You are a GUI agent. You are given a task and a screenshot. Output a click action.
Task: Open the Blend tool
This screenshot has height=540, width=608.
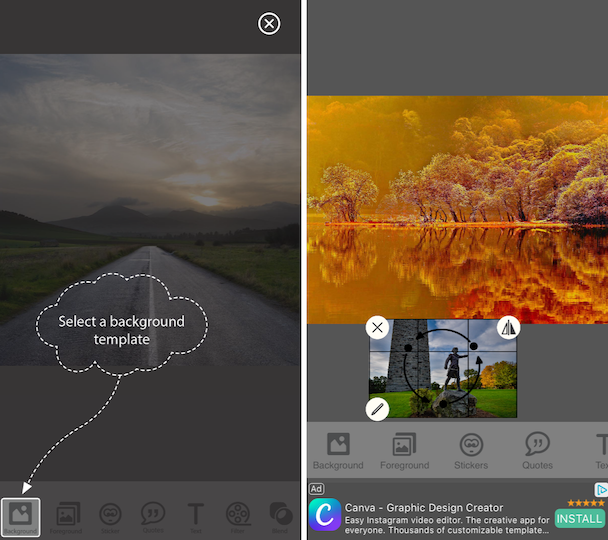pos(281,518)
